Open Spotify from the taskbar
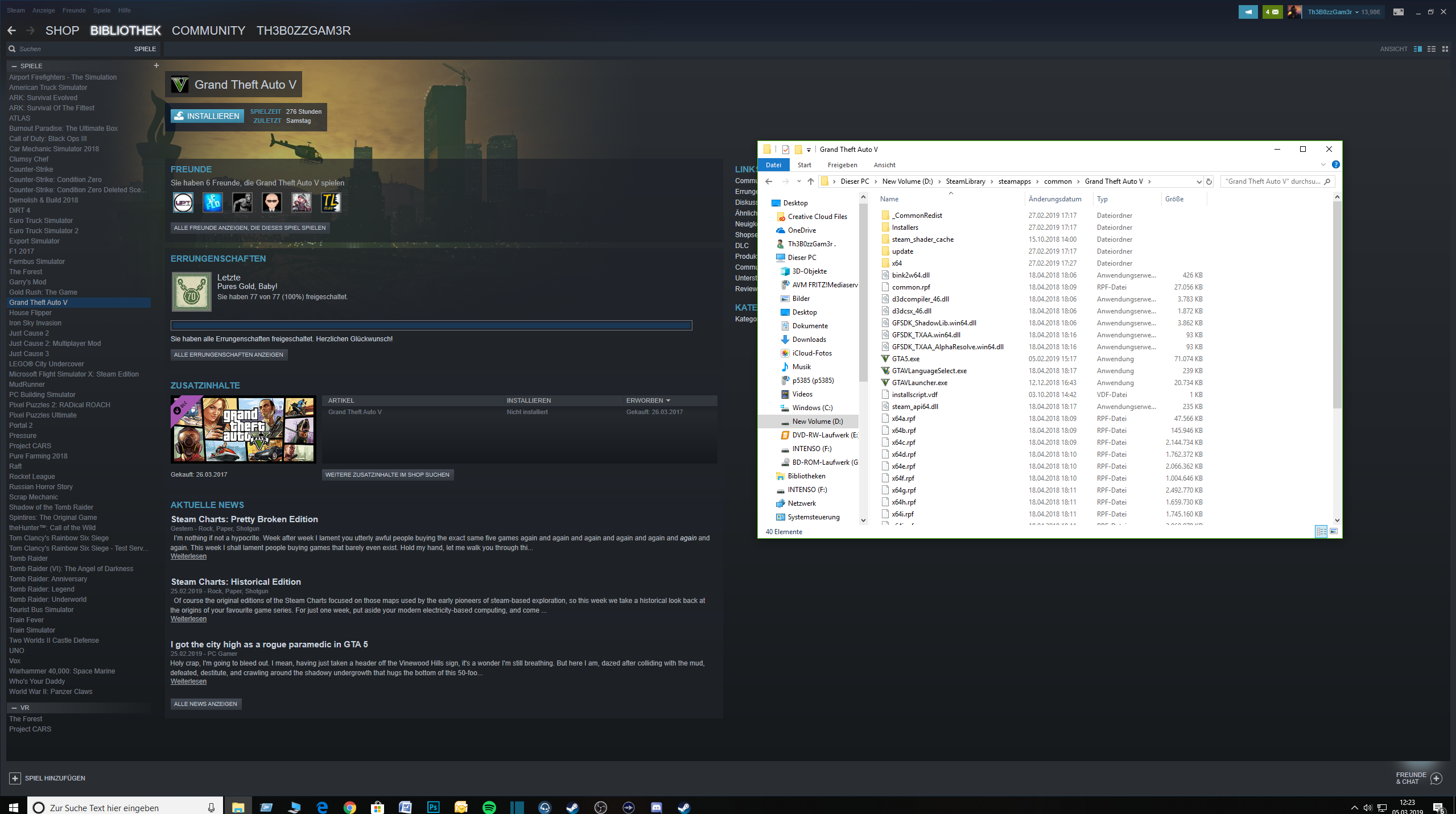1456x814 pixels. tap(489, 807)
